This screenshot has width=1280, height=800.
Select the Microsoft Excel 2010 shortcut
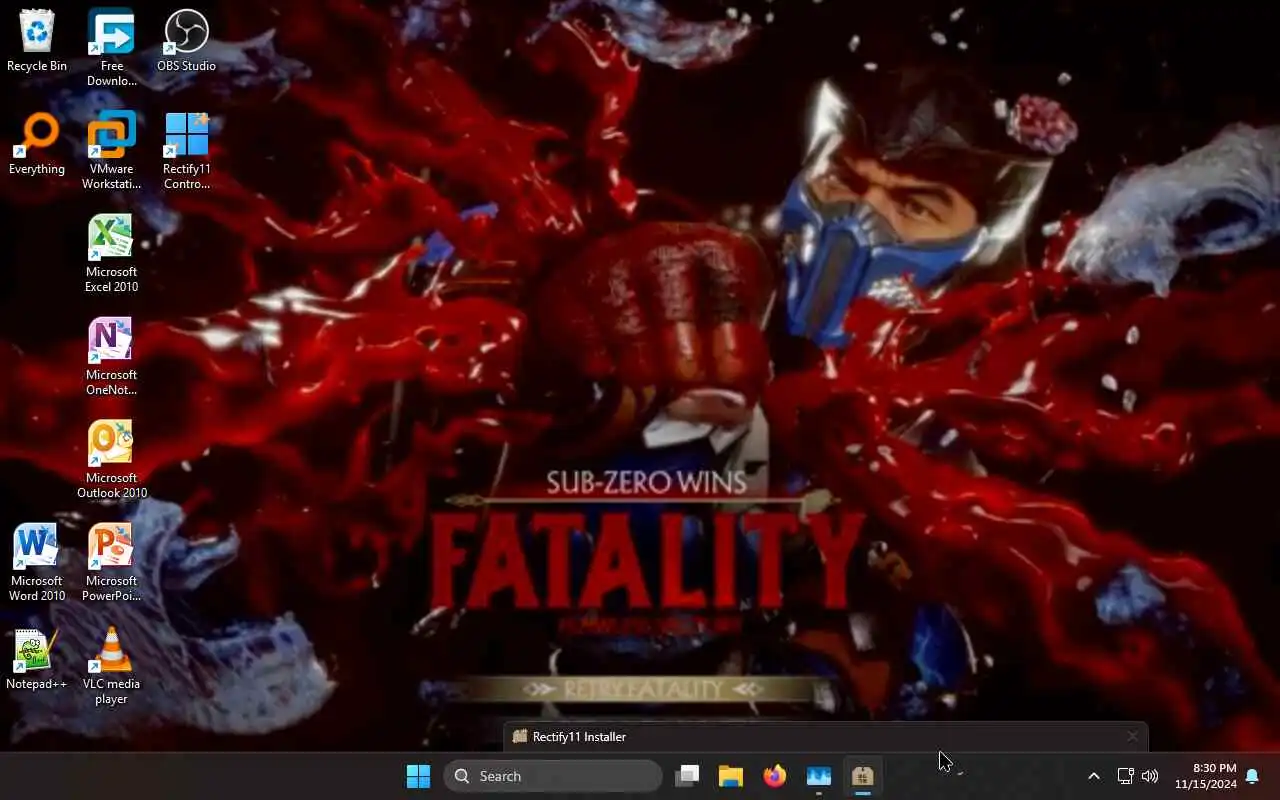pyautogui.click(x=111, y=254)
